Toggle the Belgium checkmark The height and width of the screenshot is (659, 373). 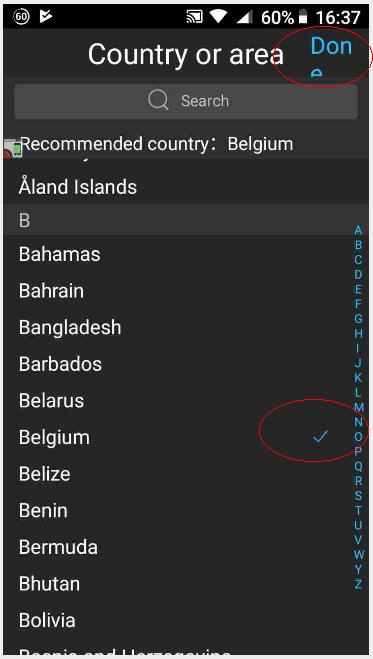tap(320, 437)
